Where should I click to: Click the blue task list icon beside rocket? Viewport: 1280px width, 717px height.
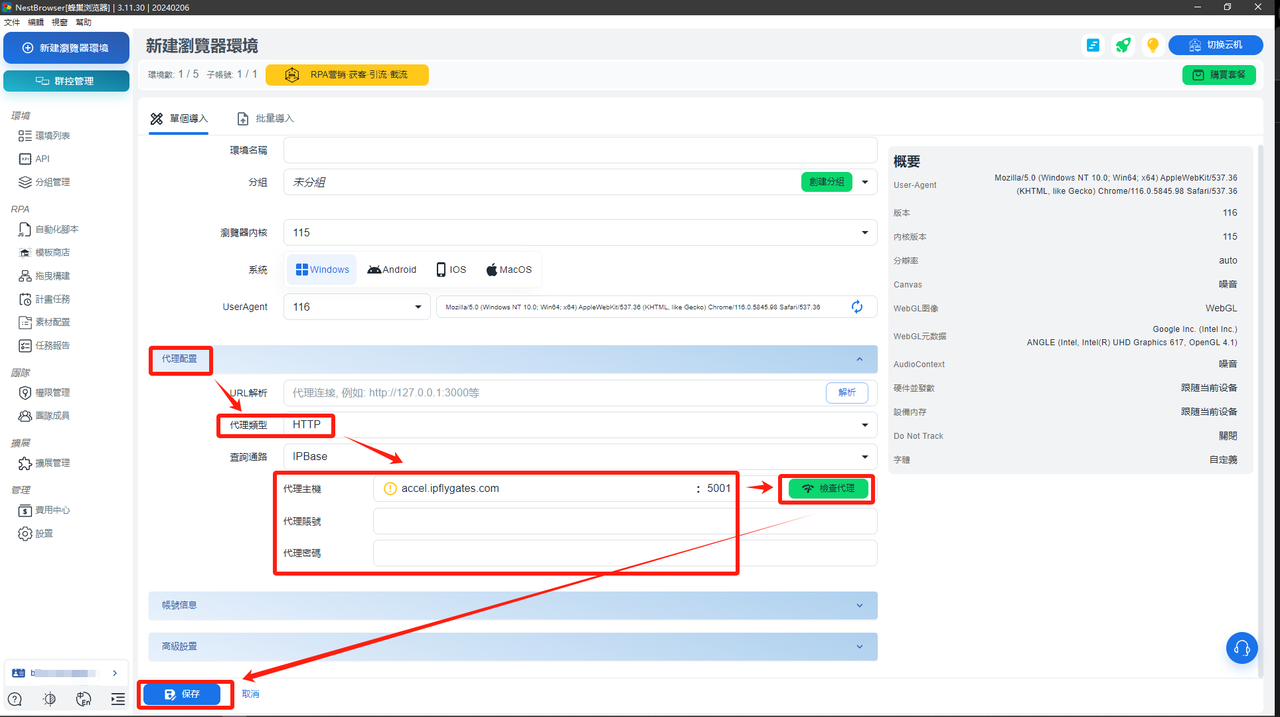(x=1094, y=45)
